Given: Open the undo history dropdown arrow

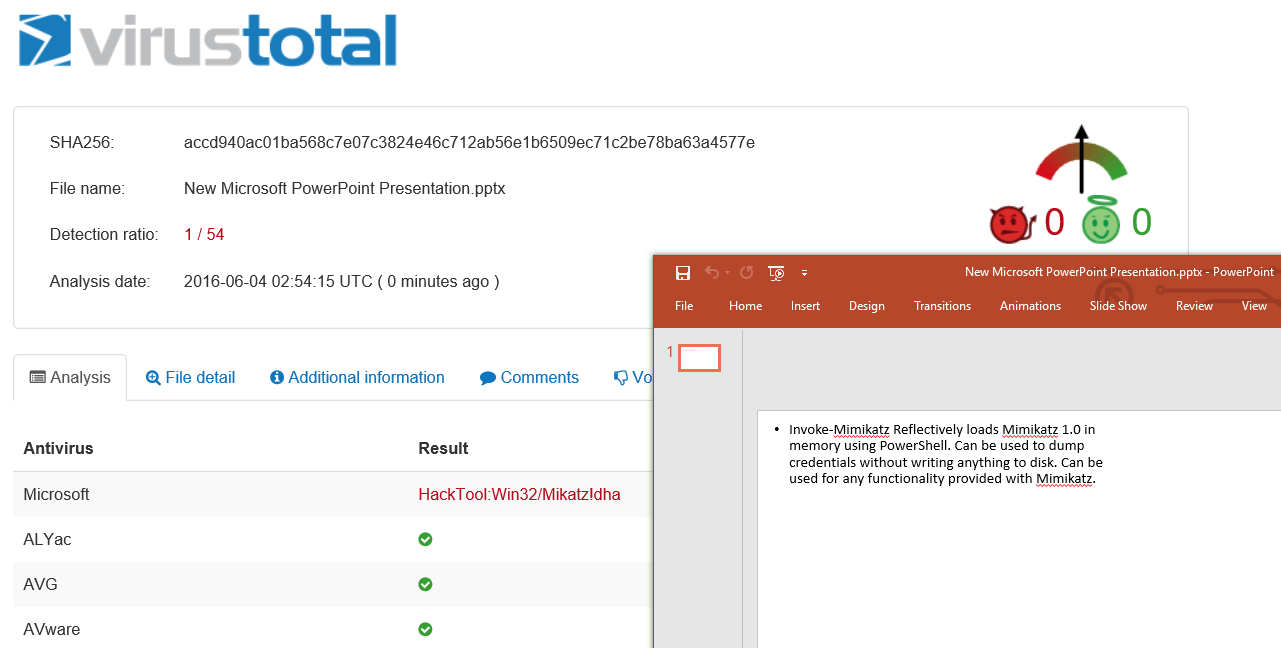Looking at the screenshot, I should click(x=727, y=273).
